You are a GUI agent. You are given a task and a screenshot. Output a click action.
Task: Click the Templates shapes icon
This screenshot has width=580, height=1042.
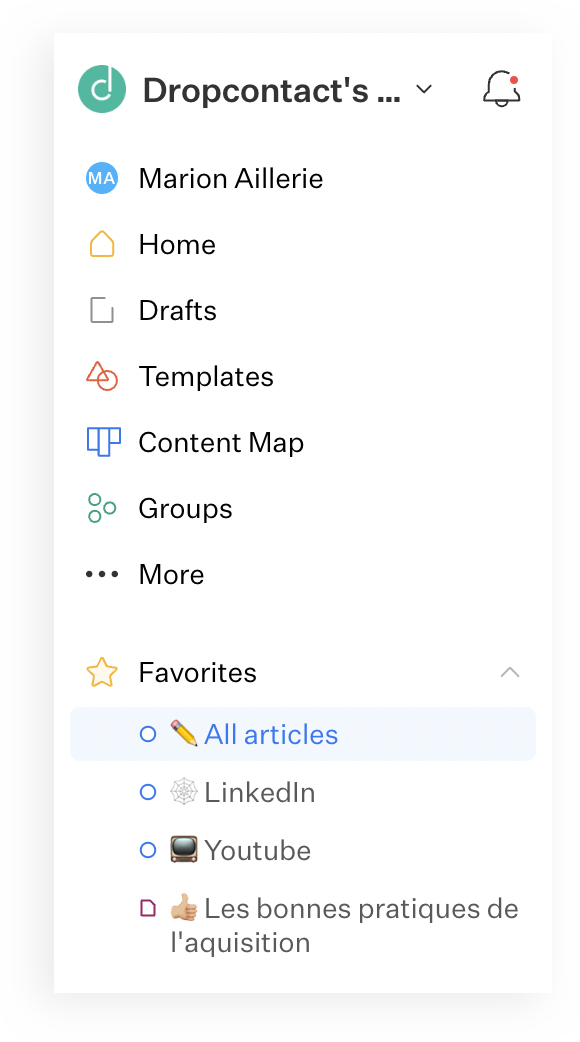tap(102, 376)
